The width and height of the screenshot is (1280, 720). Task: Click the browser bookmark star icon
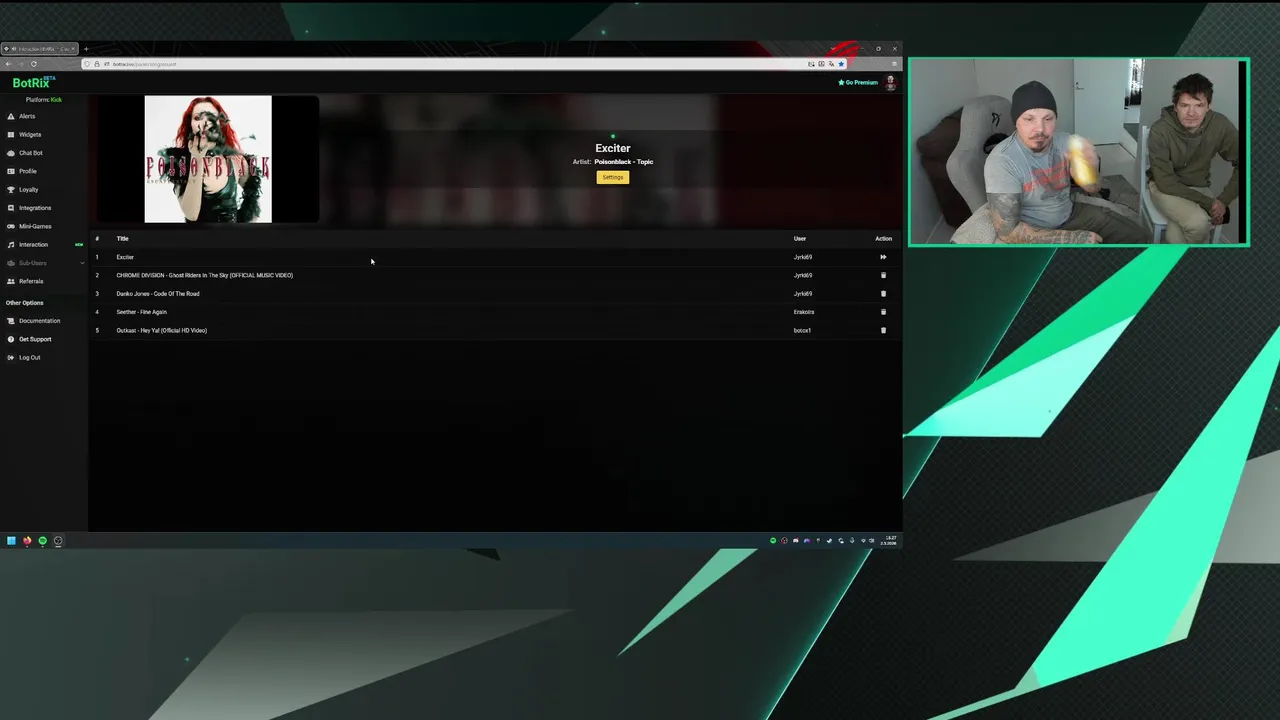coord(841,64)
